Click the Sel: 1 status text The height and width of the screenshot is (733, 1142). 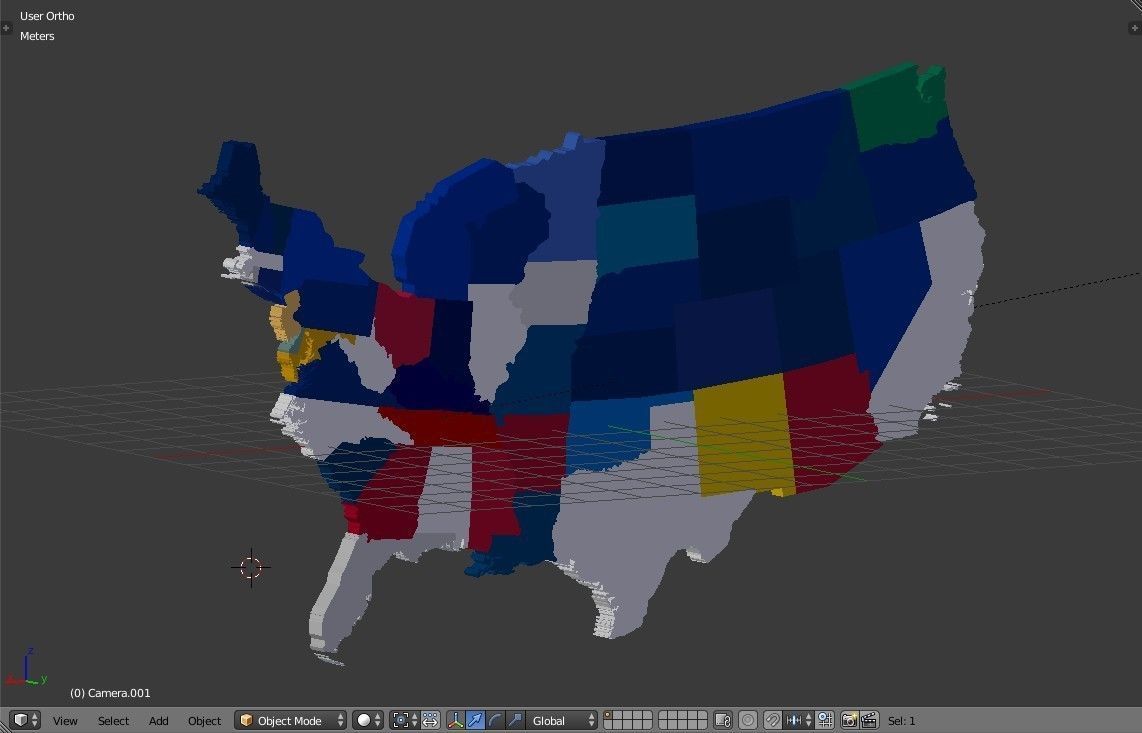pyautogui.click(x=902, y=721)
